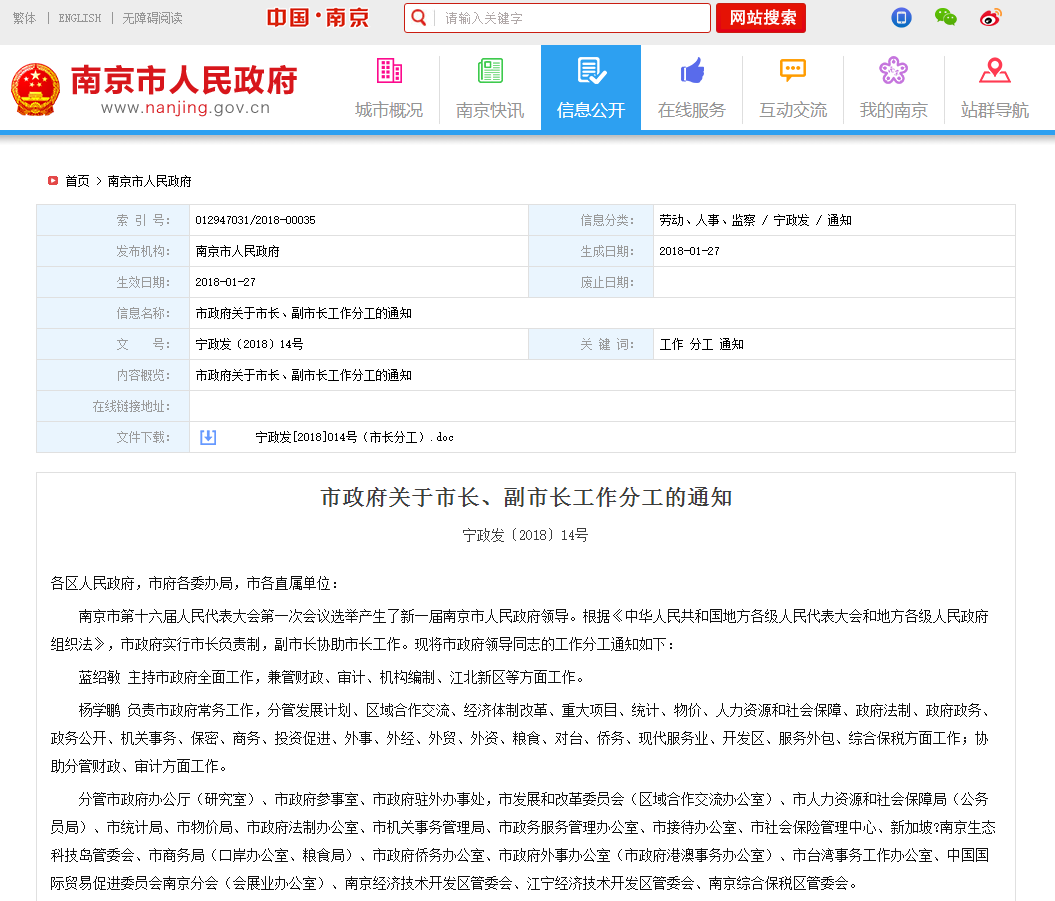Open the Weibo icon link

(x=990, y=17)
